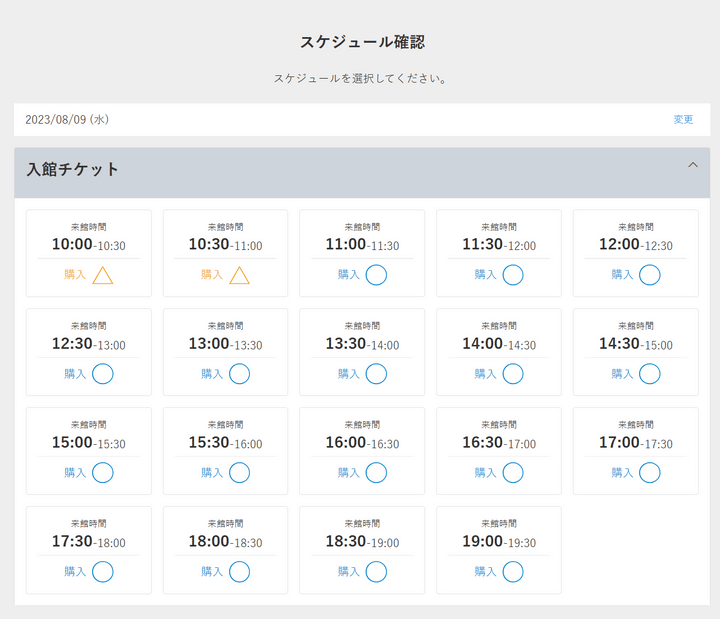Choose the 17:30-18:00 time slot card

click(x=89, y=542)
